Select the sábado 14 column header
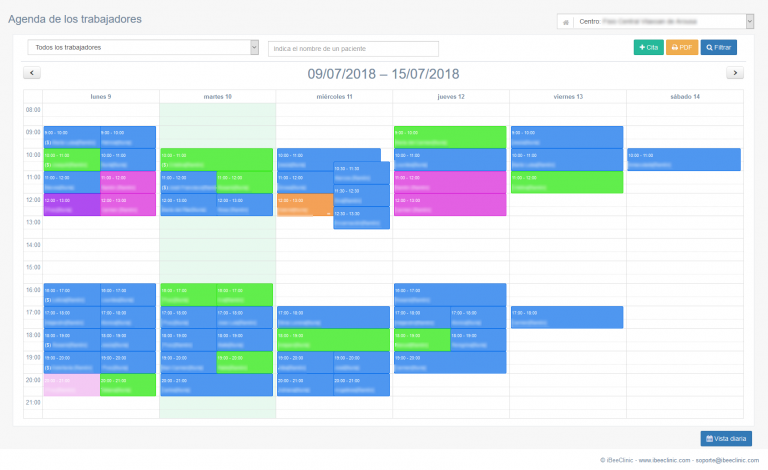The height and width of the screenshot is (470, 768). point(685,96)
